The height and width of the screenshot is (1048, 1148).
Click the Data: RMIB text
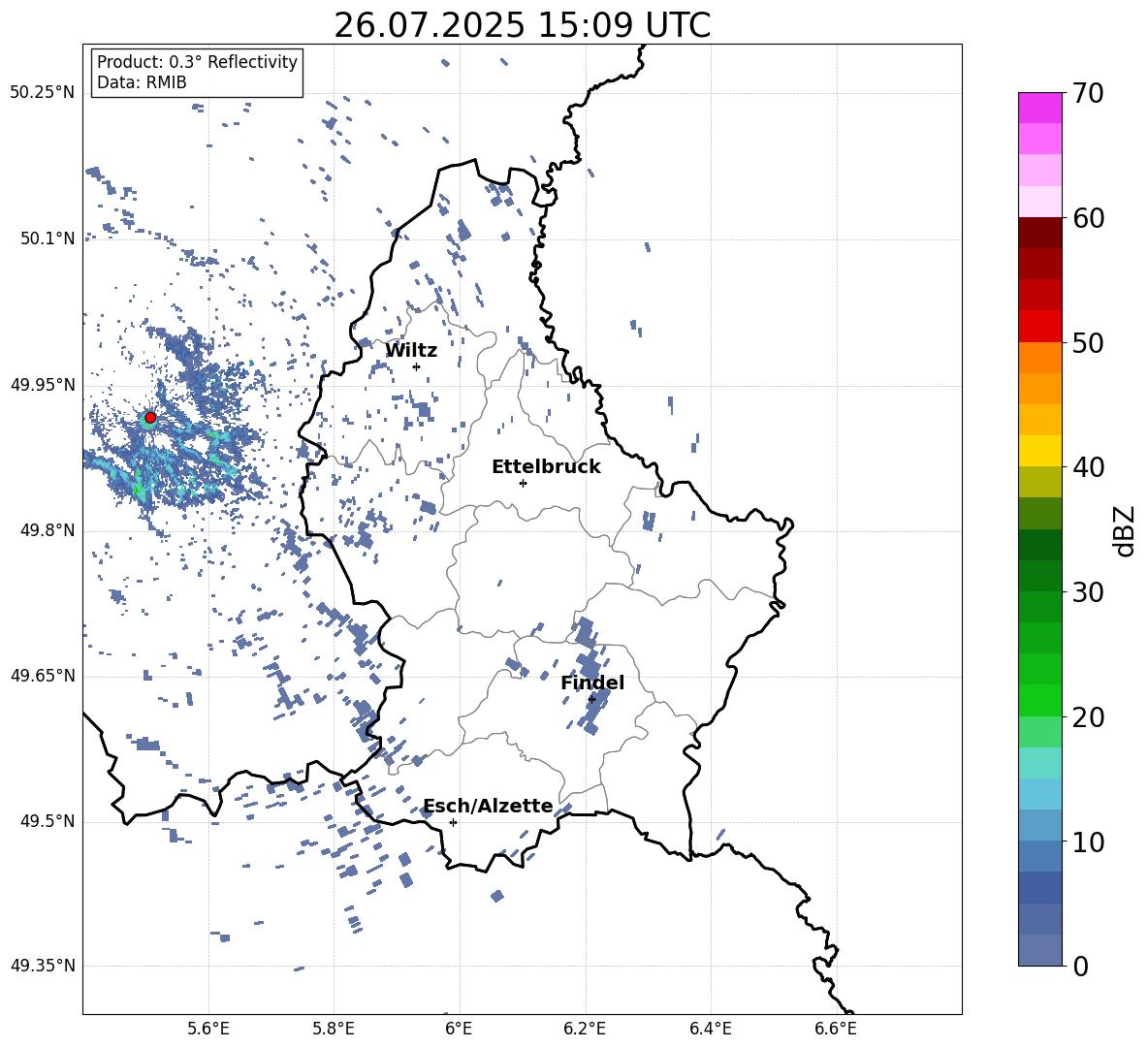coord(142,82)
